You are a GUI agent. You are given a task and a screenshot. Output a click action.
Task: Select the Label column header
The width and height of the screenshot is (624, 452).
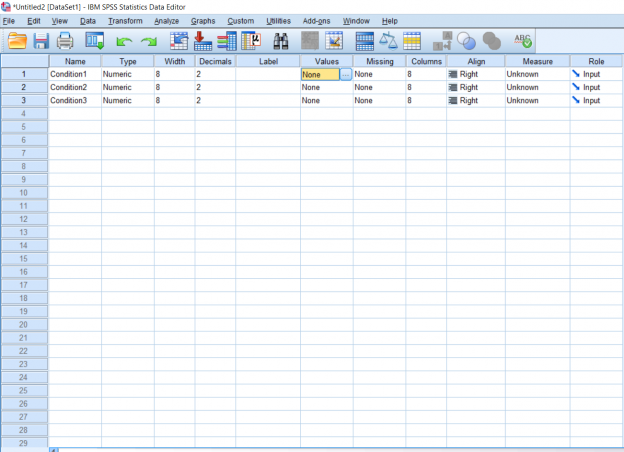[x=268, y=61]
